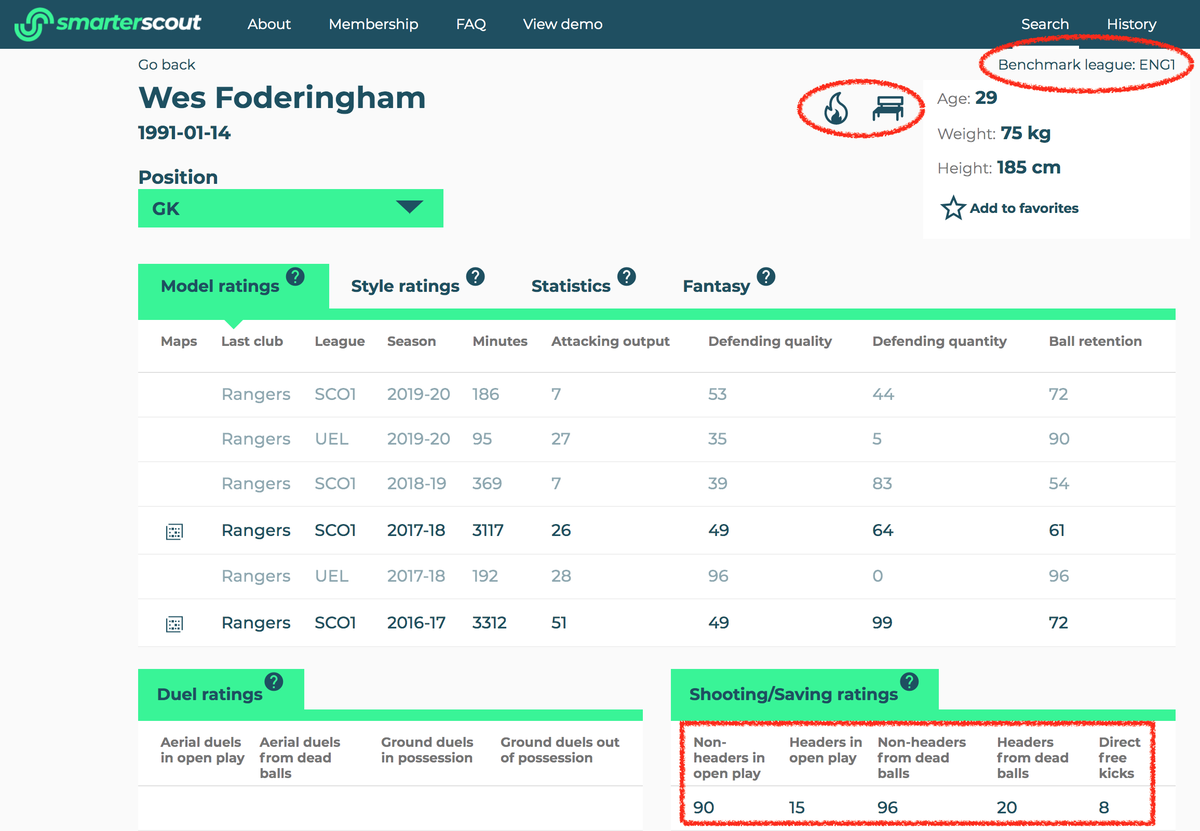Switch to the Statistics tab
The height and width of the screenshot is (831, 1200).
(570, 286)
